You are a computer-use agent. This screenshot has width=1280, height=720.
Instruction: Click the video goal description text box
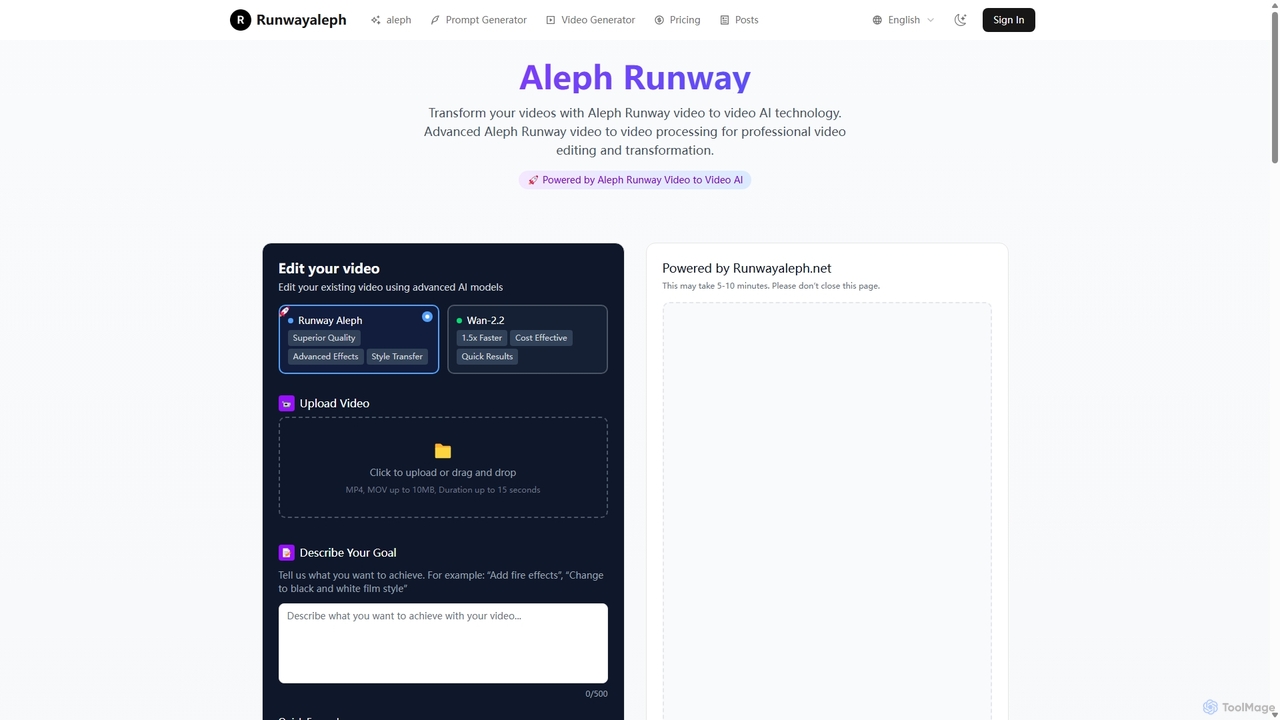pyautogui.click(x=443, y=643)
